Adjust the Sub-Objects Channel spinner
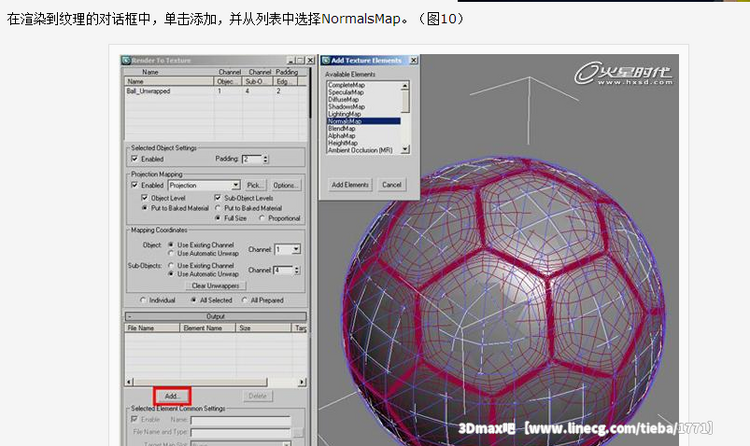Image resolution: width=750 pixels, height=446 pixels. (297, 270)
